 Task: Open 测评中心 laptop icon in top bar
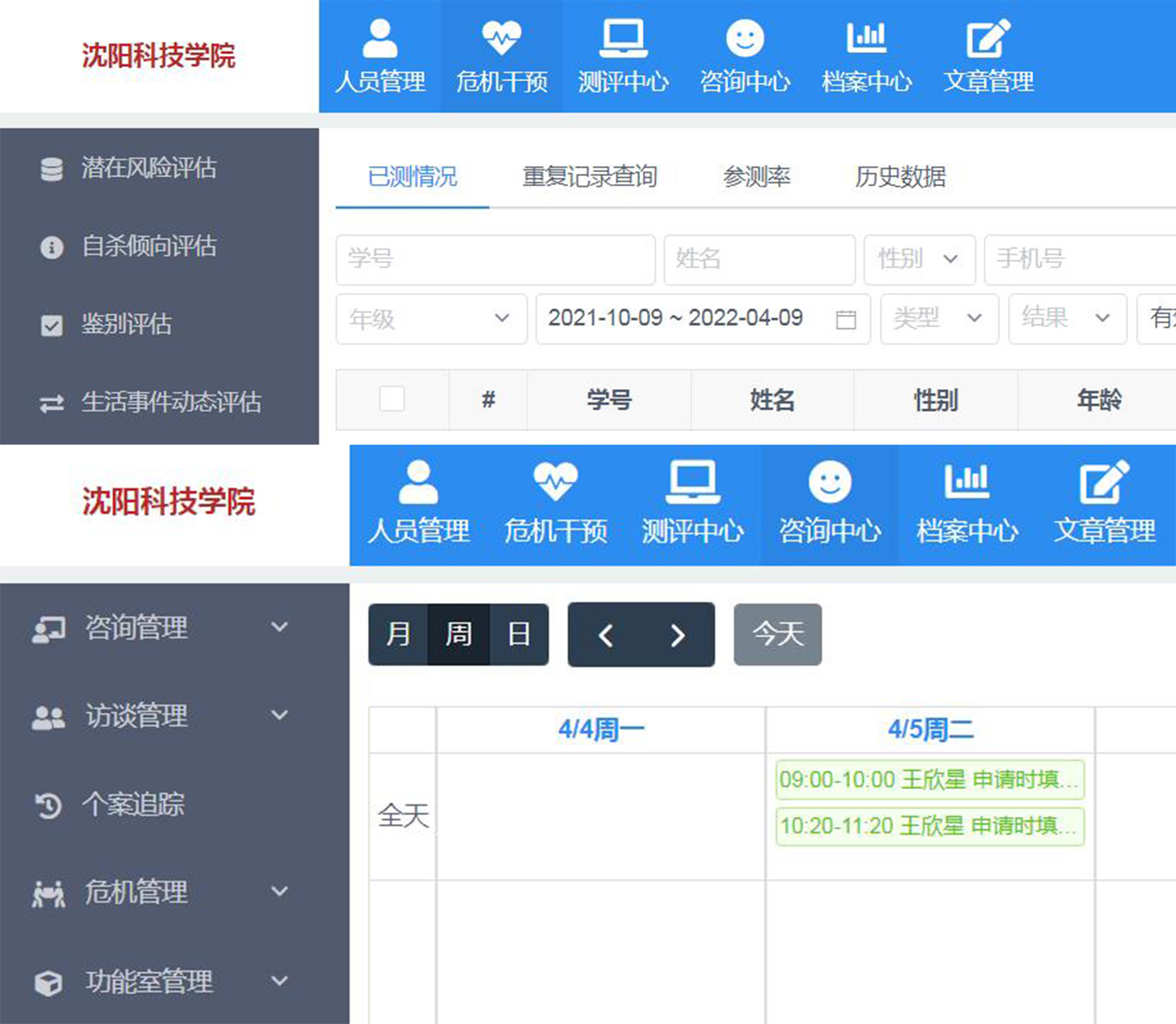coord(623,38)
